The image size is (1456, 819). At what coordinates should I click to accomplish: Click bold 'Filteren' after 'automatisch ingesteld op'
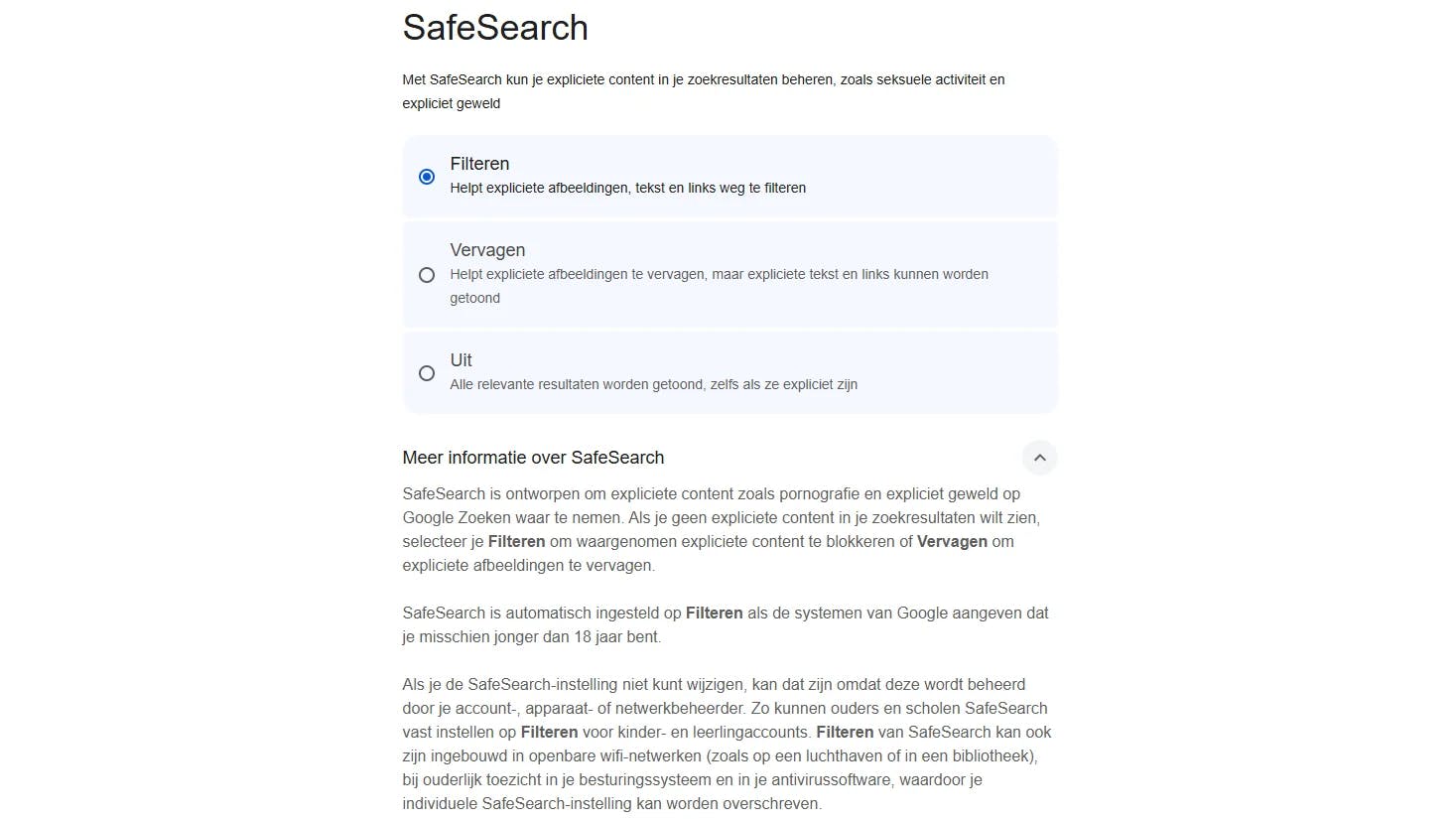click(714, 614)
